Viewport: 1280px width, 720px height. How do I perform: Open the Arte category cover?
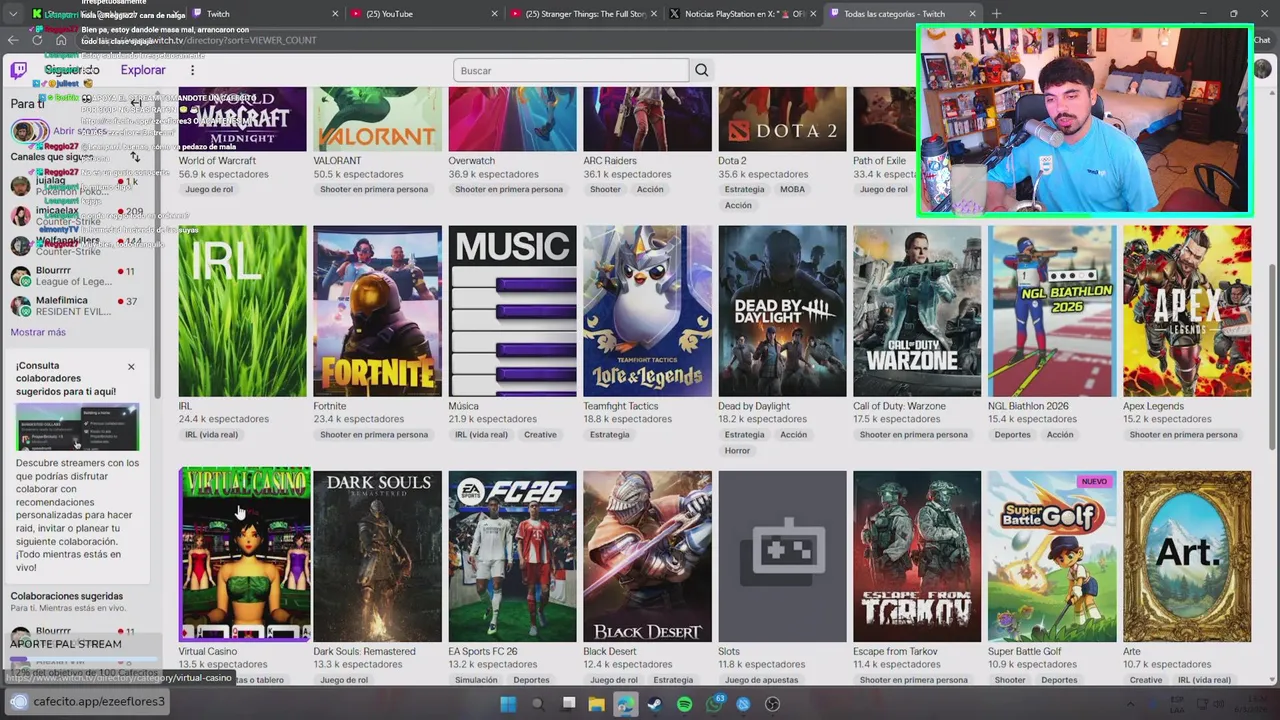click(x=1187, y=556)
